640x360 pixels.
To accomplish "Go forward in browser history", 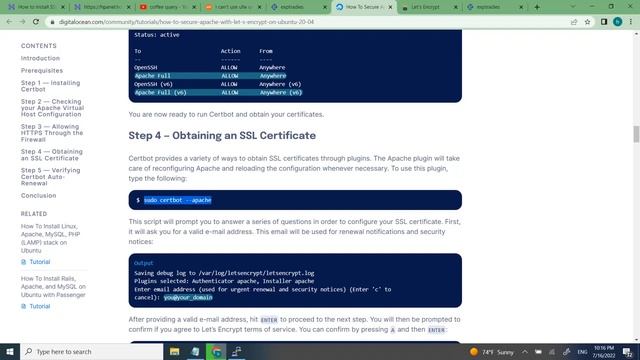I will pos(22,22).
